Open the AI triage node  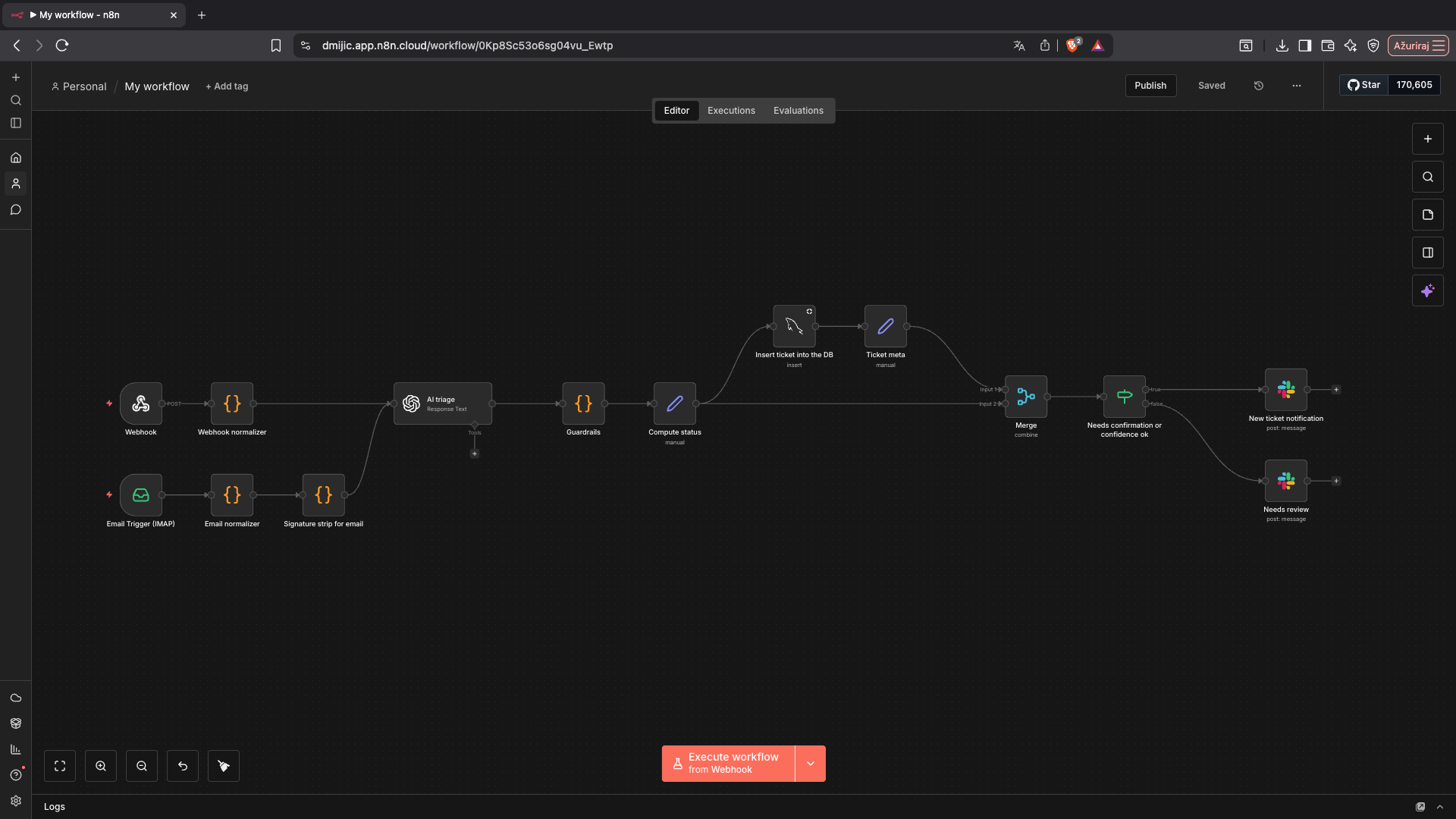pyautogui.click(x=443, y=403)
